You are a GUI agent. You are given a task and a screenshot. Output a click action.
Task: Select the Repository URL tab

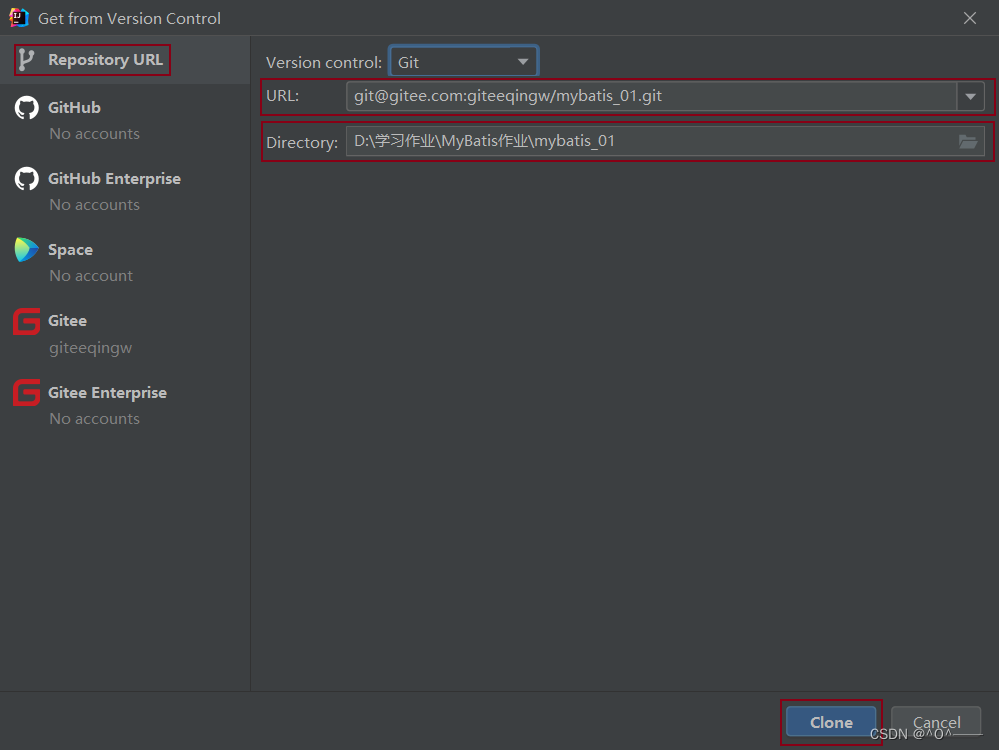105,60
